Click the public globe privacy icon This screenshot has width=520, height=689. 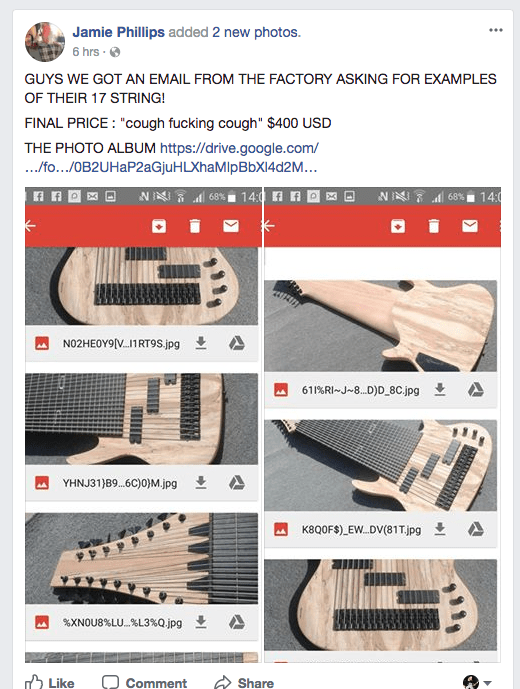tap(115, 52)
